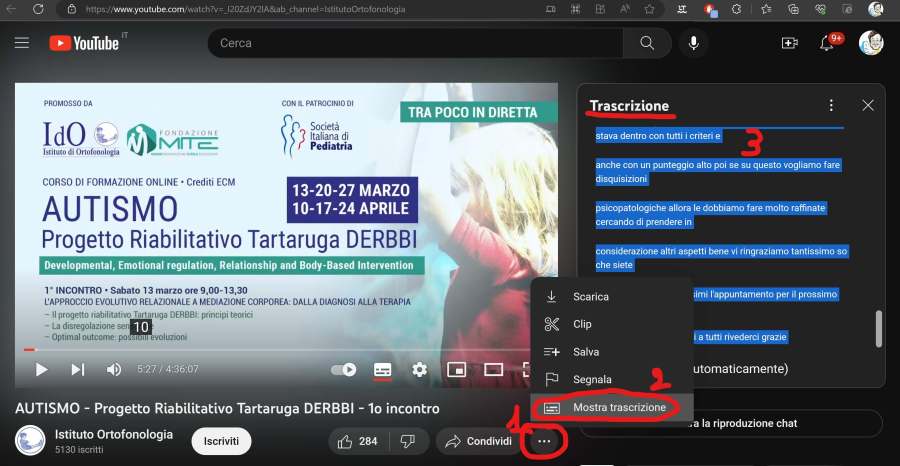
Task: Open transcript panel options menu
Action: pos(831,105)
